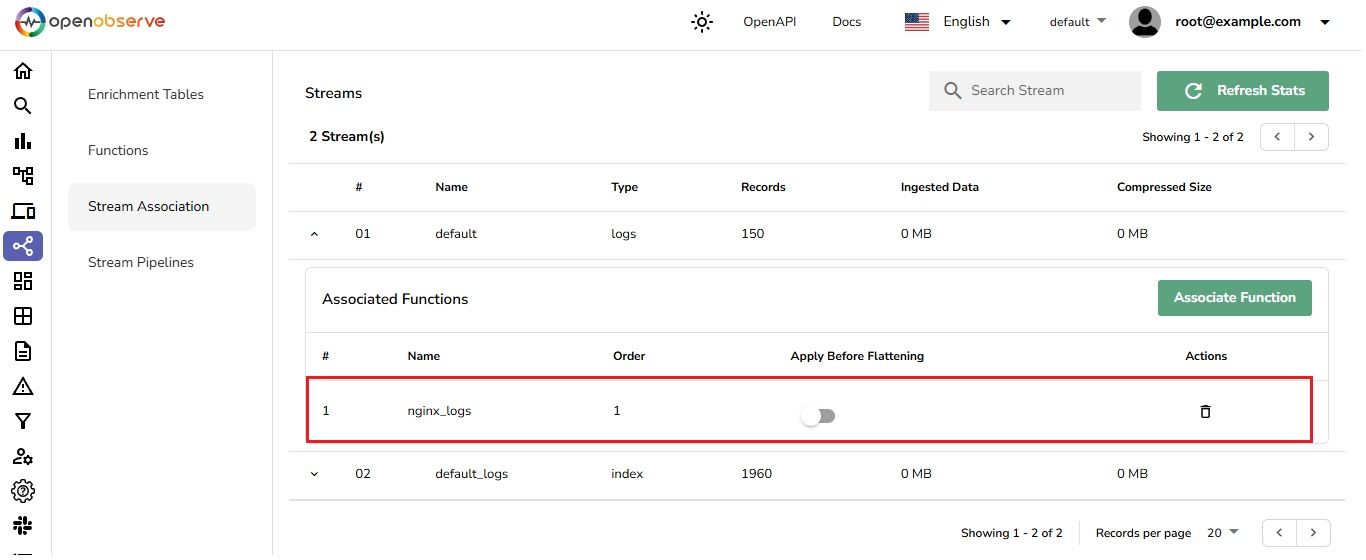Click the Search magnifier sidebar icon
1366x560 pixels.
click(22, 106)
